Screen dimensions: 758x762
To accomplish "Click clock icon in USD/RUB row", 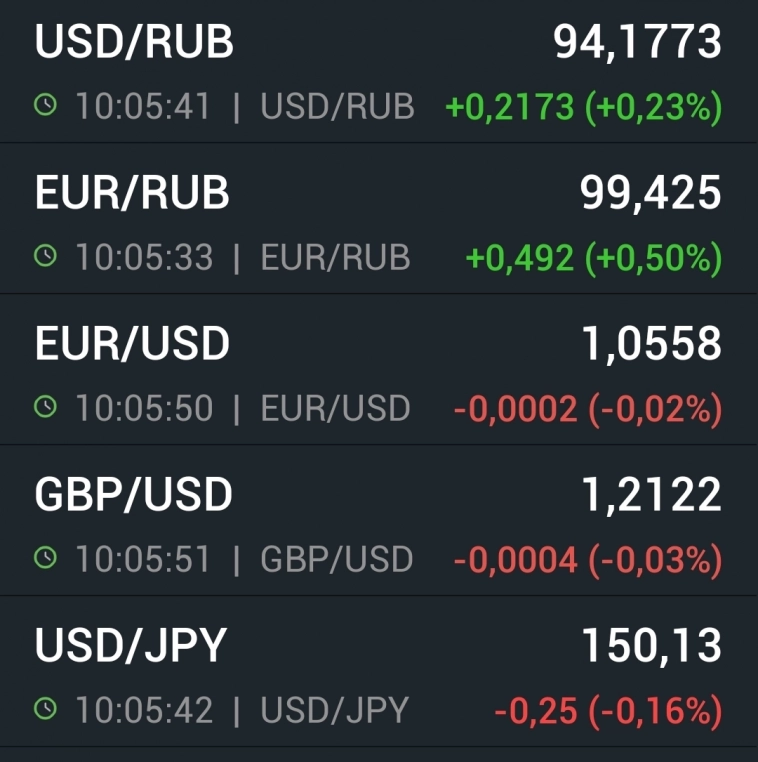I will click(x=45, y=106).
